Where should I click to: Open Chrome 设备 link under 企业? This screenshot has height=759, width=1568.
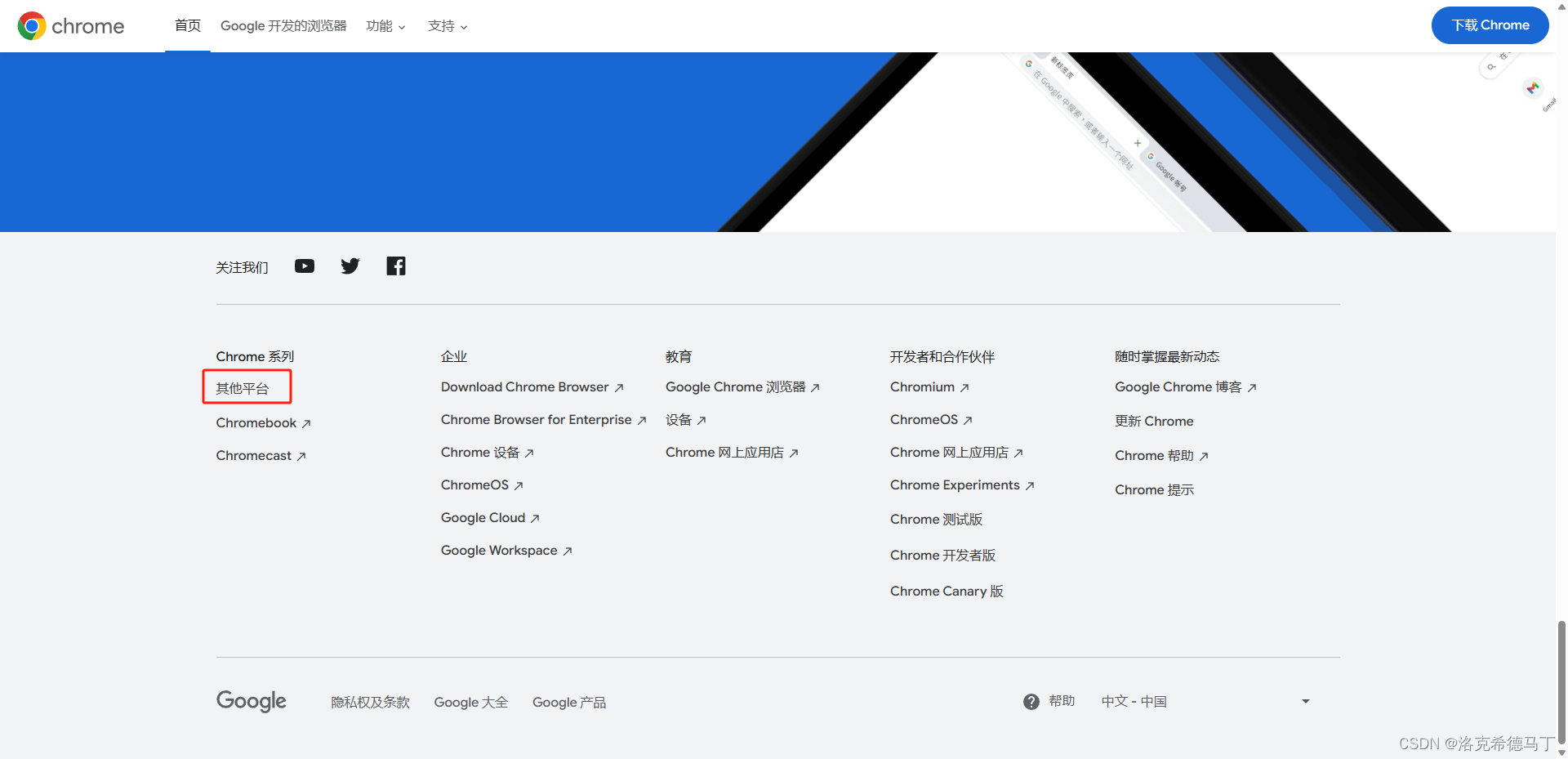[488, 453]
